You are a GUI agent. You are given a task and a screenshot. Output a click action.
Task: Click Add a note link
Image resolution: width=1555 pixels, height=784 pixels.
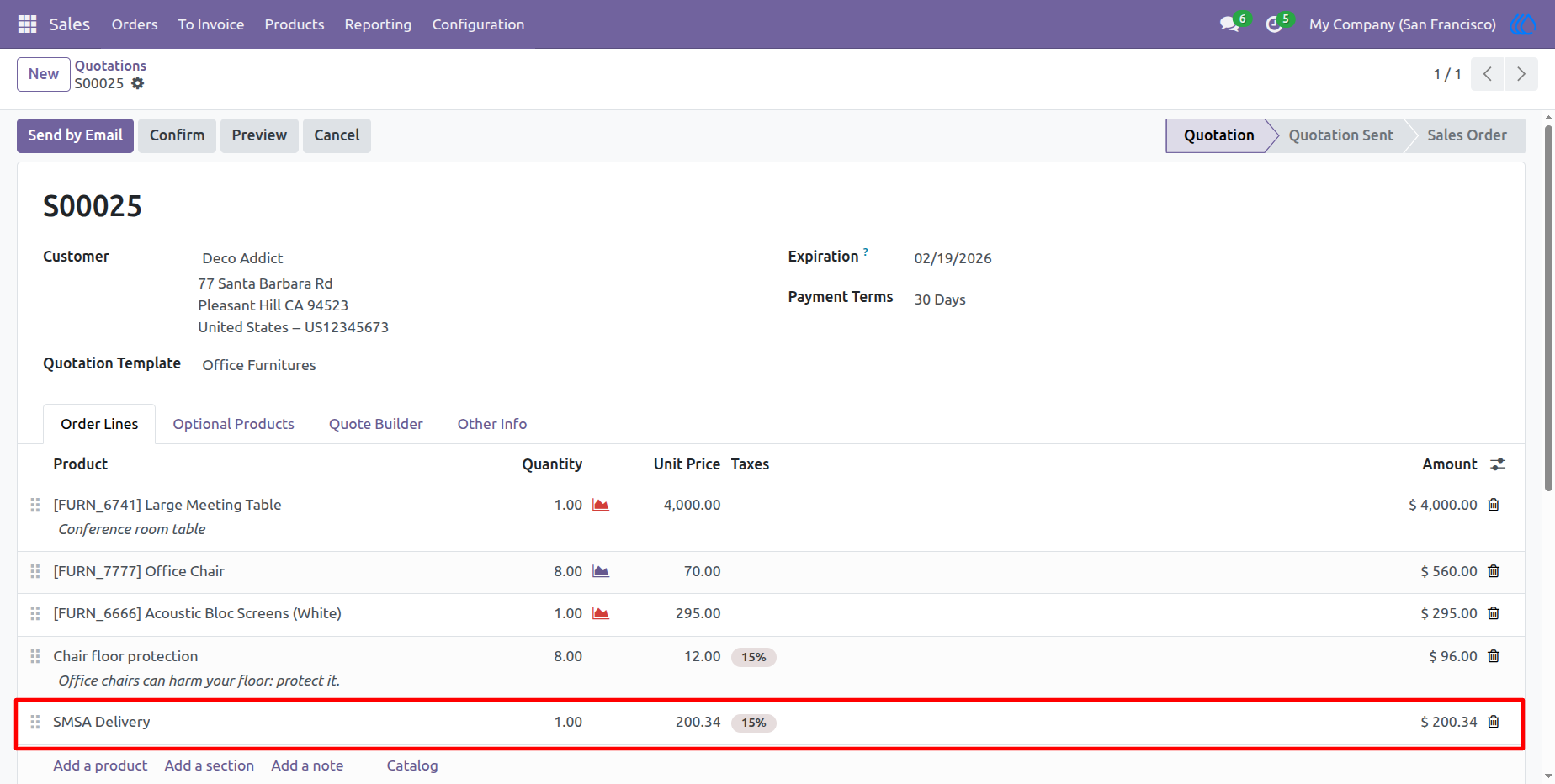pos(307,765)
